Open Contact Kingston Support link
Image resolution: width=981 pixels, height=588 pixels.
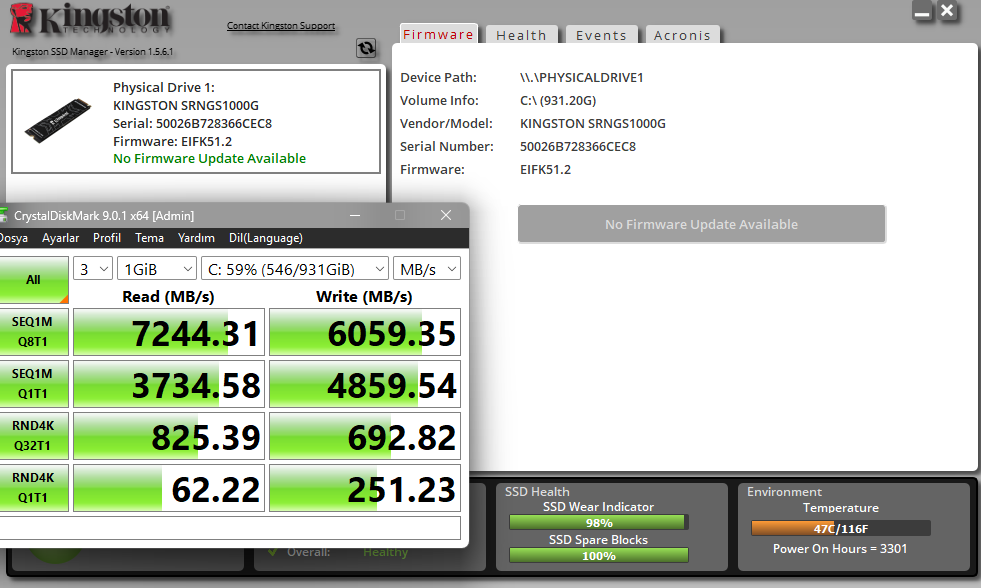pos(281,26)
